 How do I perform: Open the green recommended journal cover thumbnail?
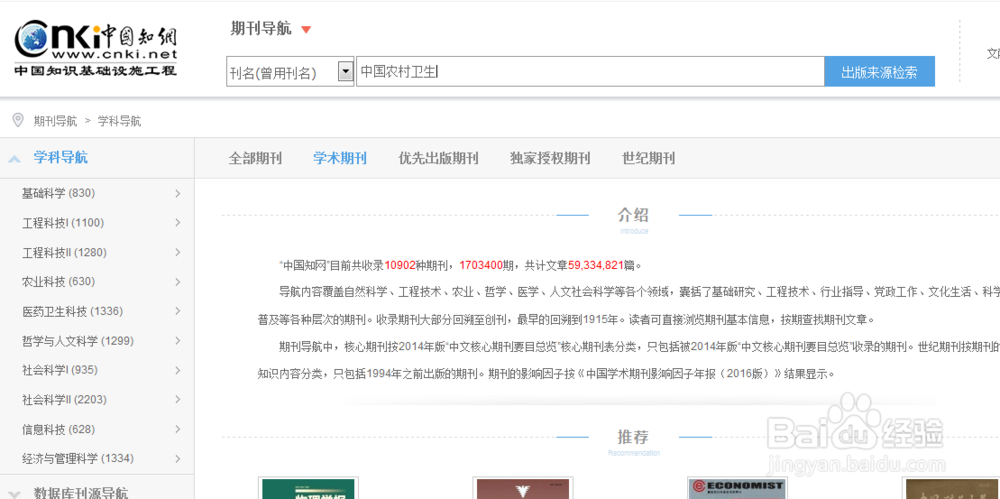pyautogui.click(x=308, y=488)
